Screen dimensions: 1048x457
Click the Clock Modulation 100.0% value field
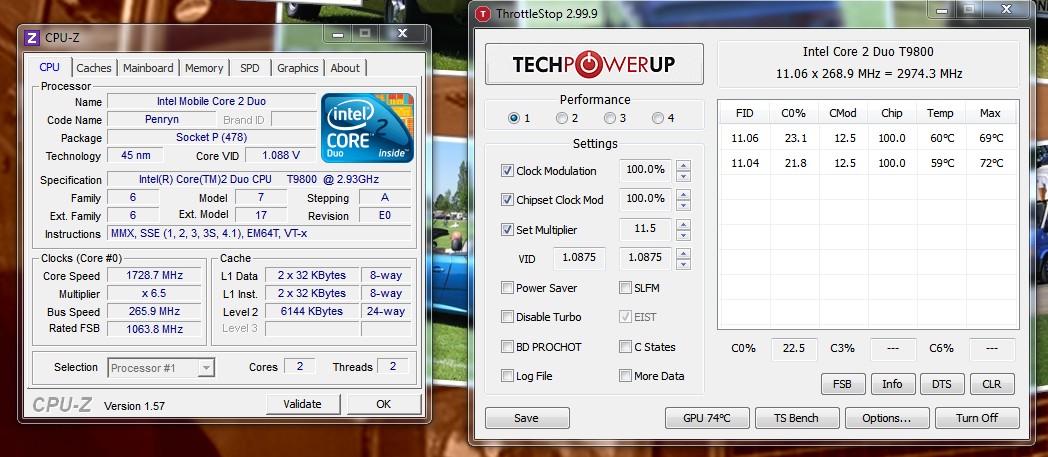646,170
